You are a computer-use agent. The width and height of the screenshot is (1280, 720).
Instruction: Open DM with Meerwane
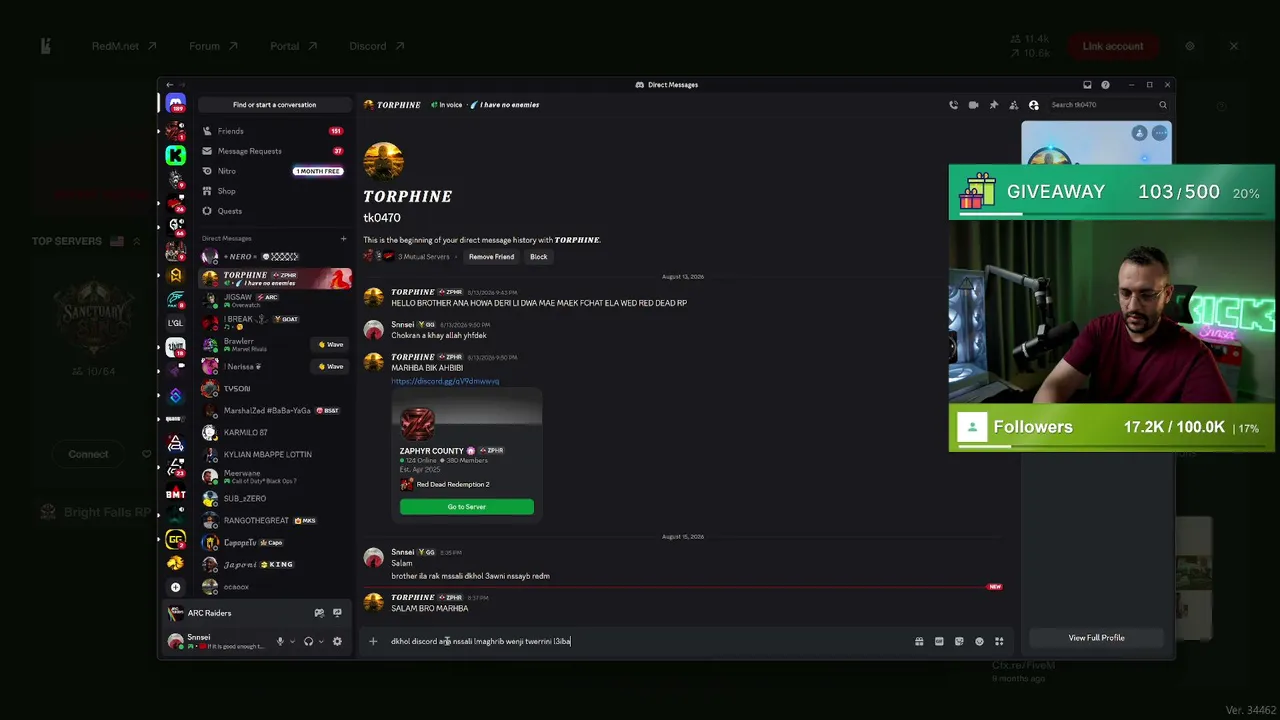click(274, 476)
